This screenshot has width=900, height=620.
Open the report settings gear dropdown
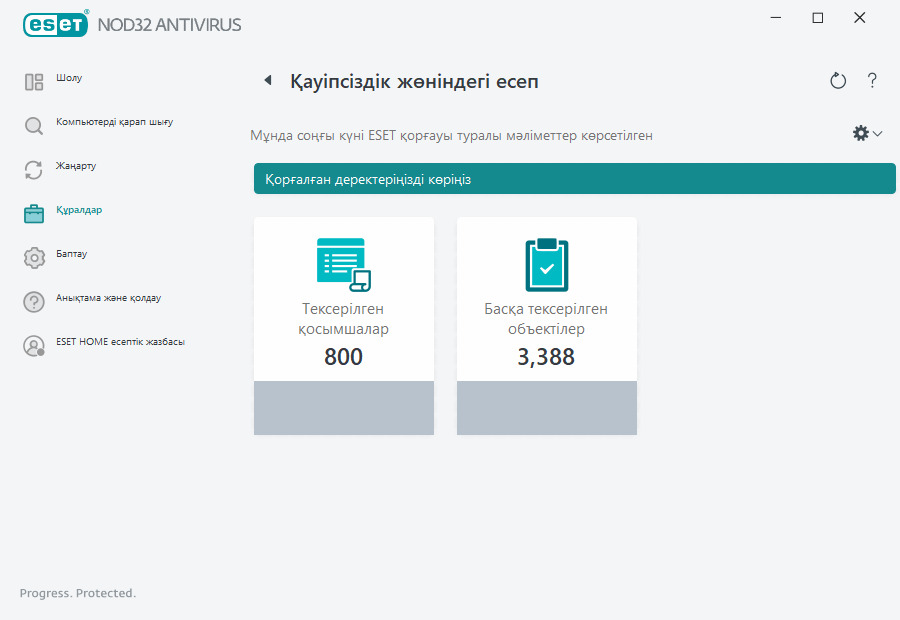(866, 133)
